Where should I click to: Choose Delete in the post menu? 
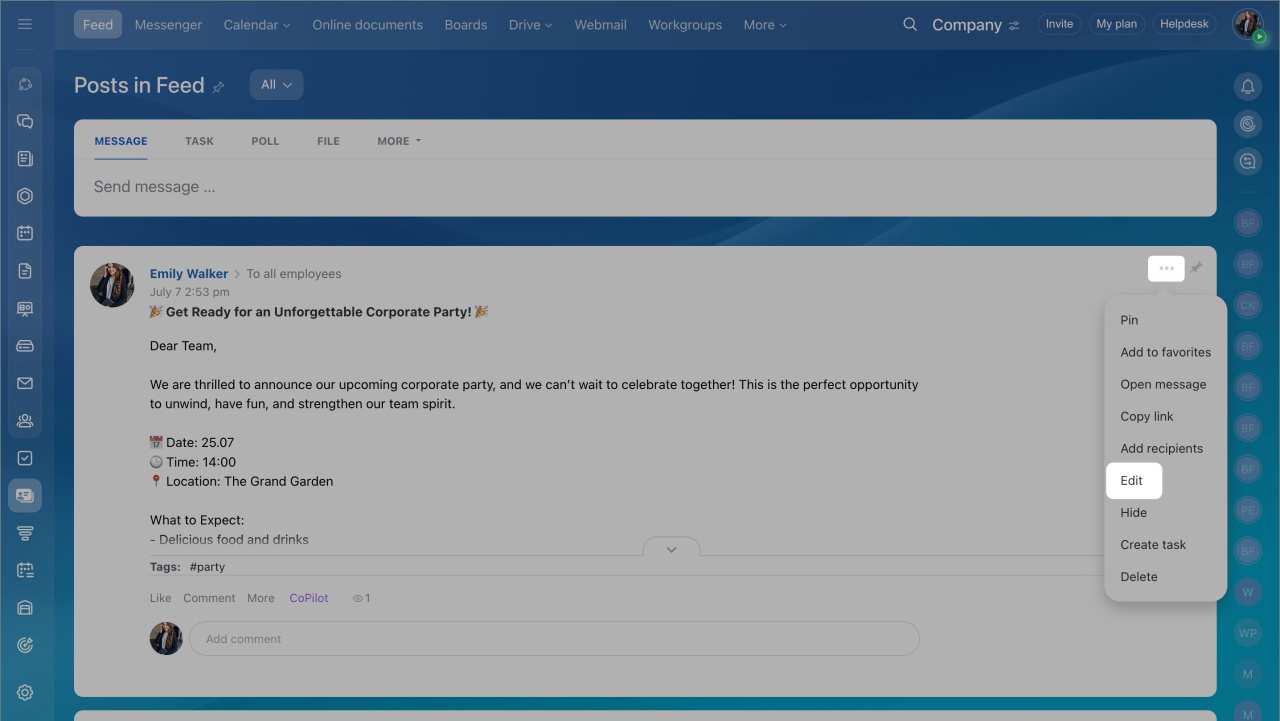[x=1139, y=577]
